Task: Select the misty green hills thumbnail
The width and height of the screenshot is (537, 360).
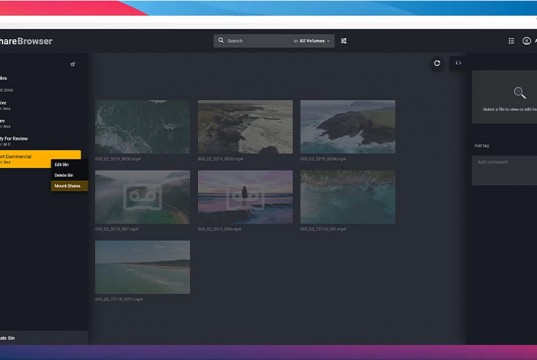Action: [x=142, y=197]
